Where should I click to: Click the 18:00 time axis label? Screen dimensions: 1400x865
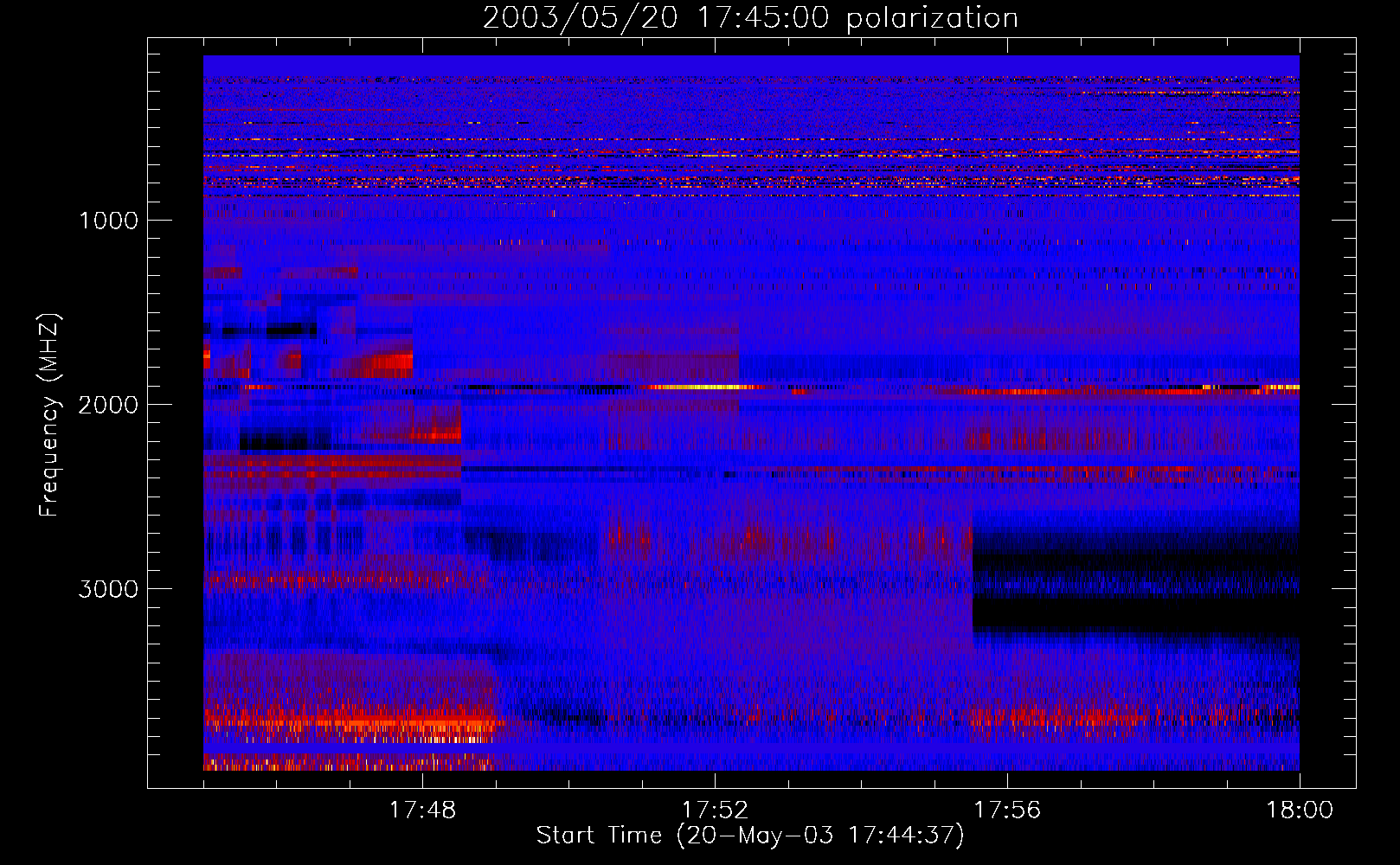coord(1300,811)
